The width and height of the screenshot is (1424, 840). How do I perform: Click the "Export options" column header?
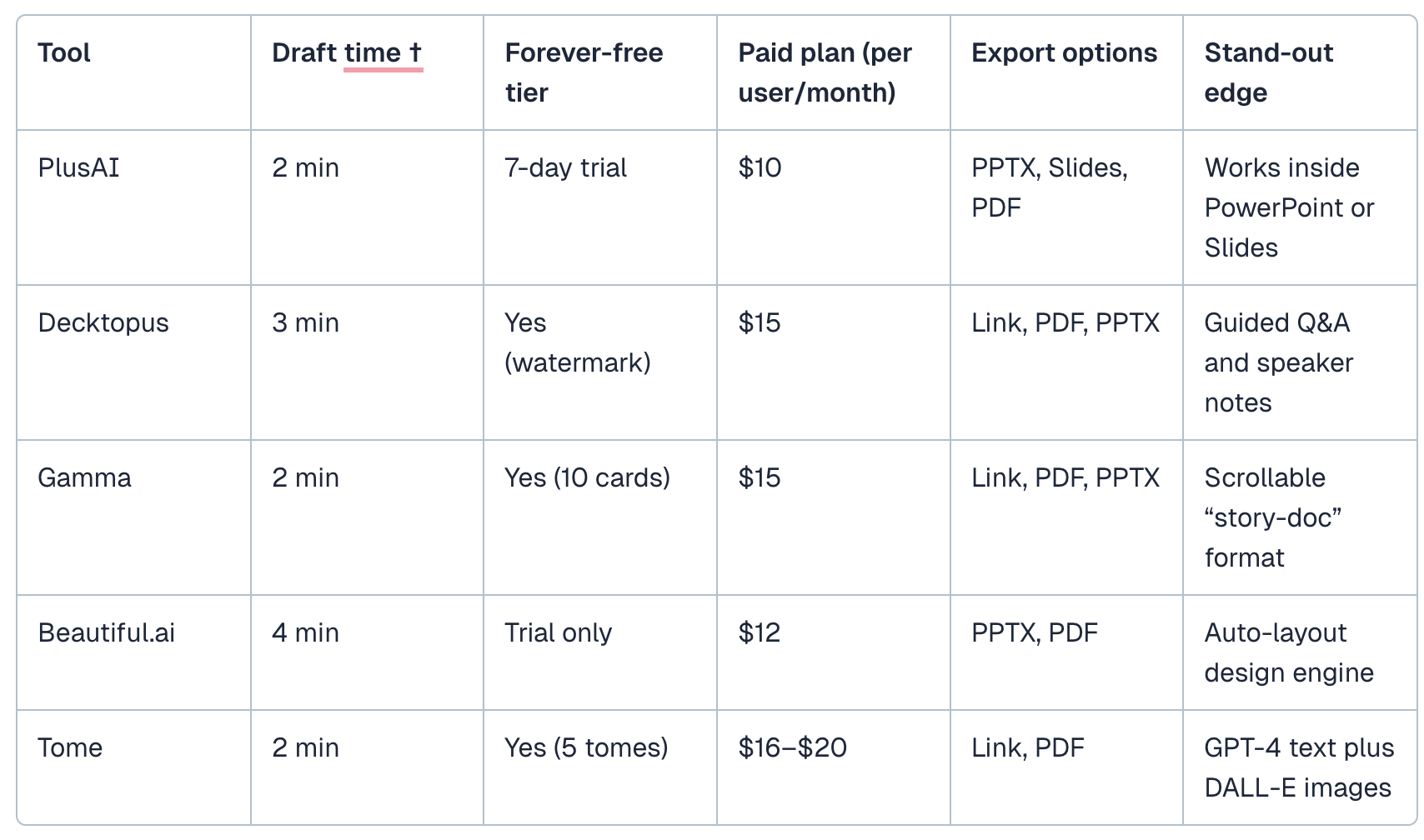click(1064, 53)
